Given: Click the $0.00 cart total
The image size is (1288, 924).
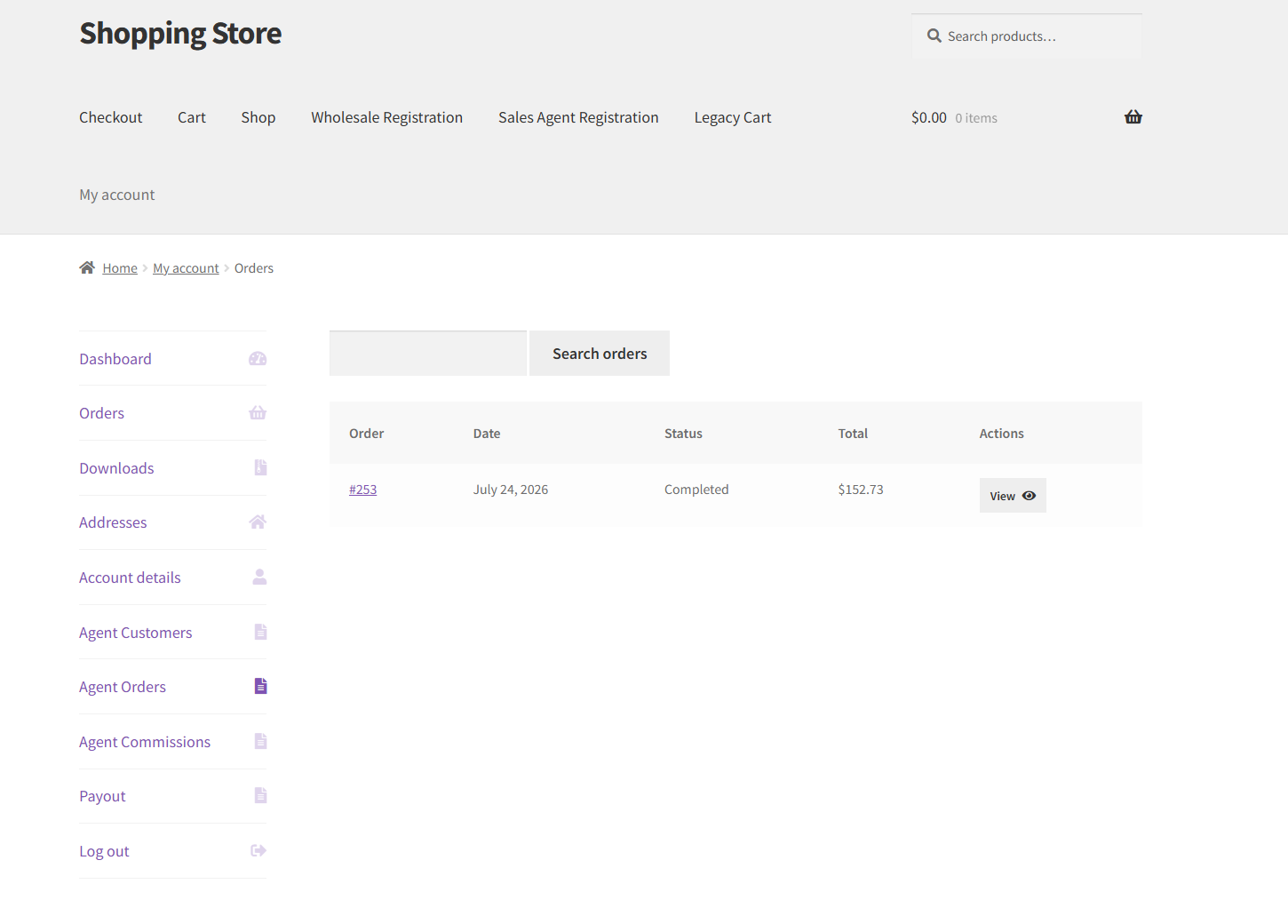Looking at the screenshot, I should pos(929,117).
